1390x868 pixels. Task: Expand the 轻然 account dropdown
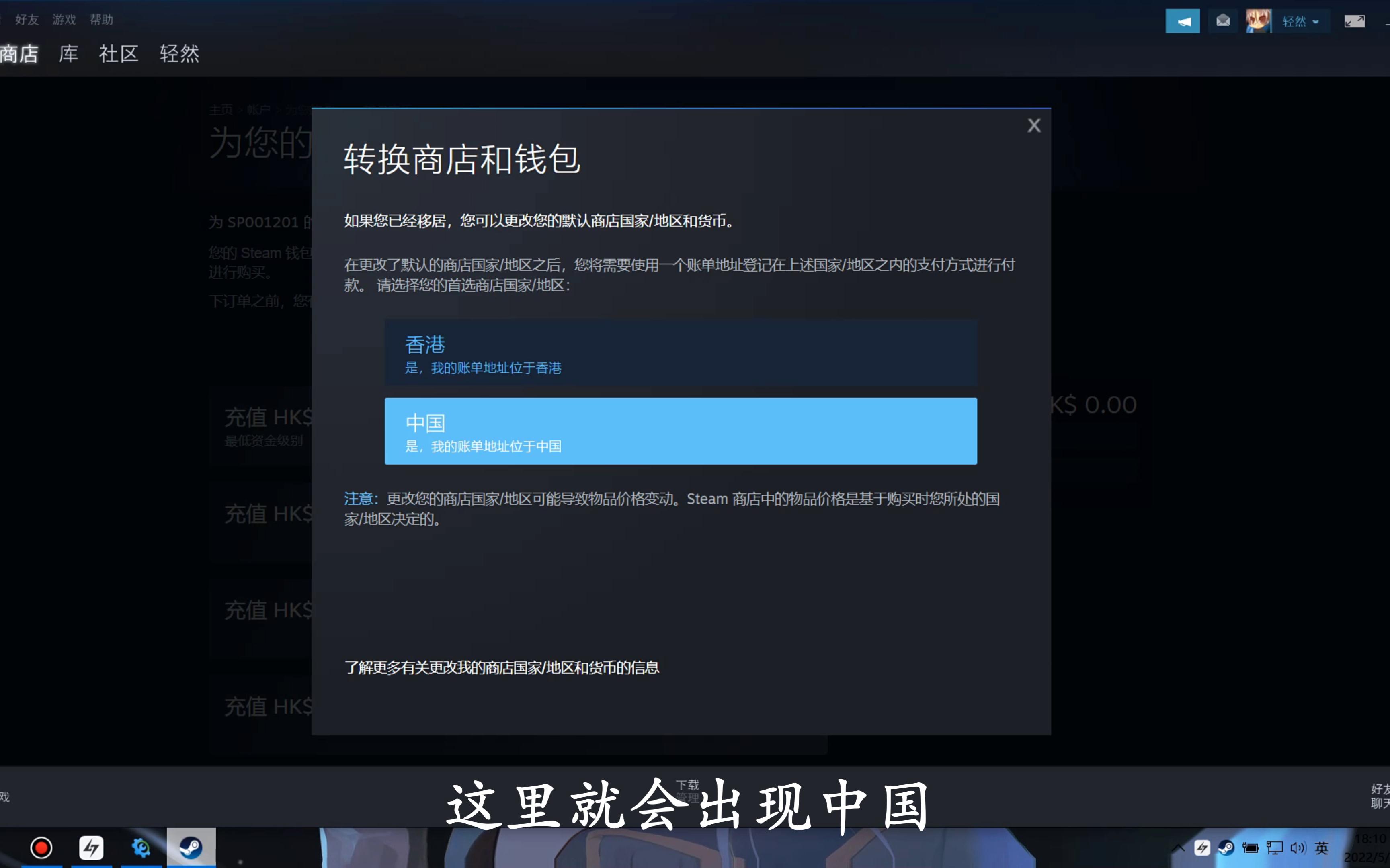(x=1300, y=22)
